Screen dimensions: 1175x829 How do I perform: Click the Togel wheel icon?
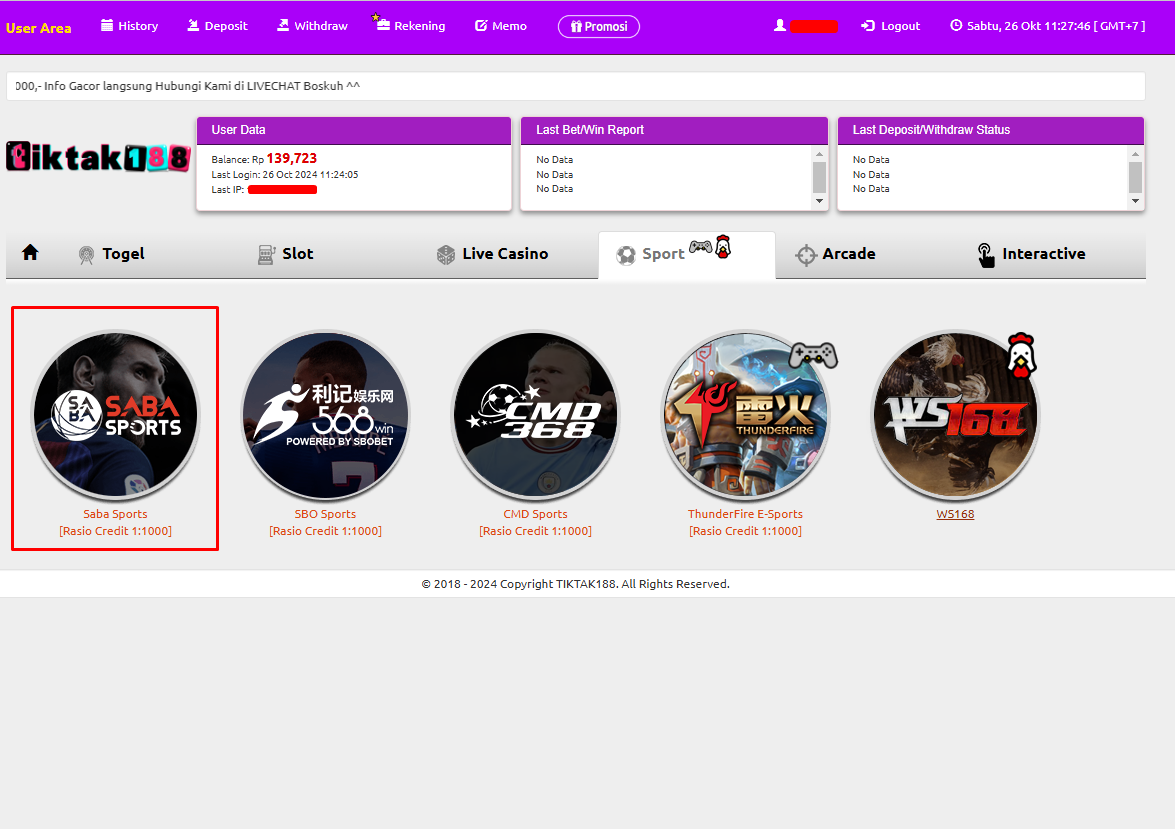86,256
